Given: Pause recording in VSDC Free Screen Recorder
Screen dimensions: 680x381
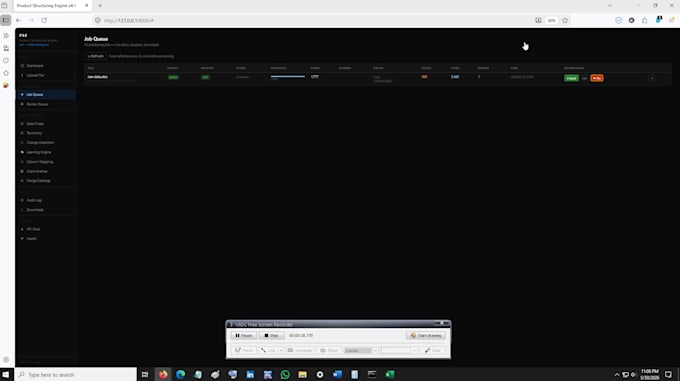Looking at the screenshot, I should [x=243, y=335].
